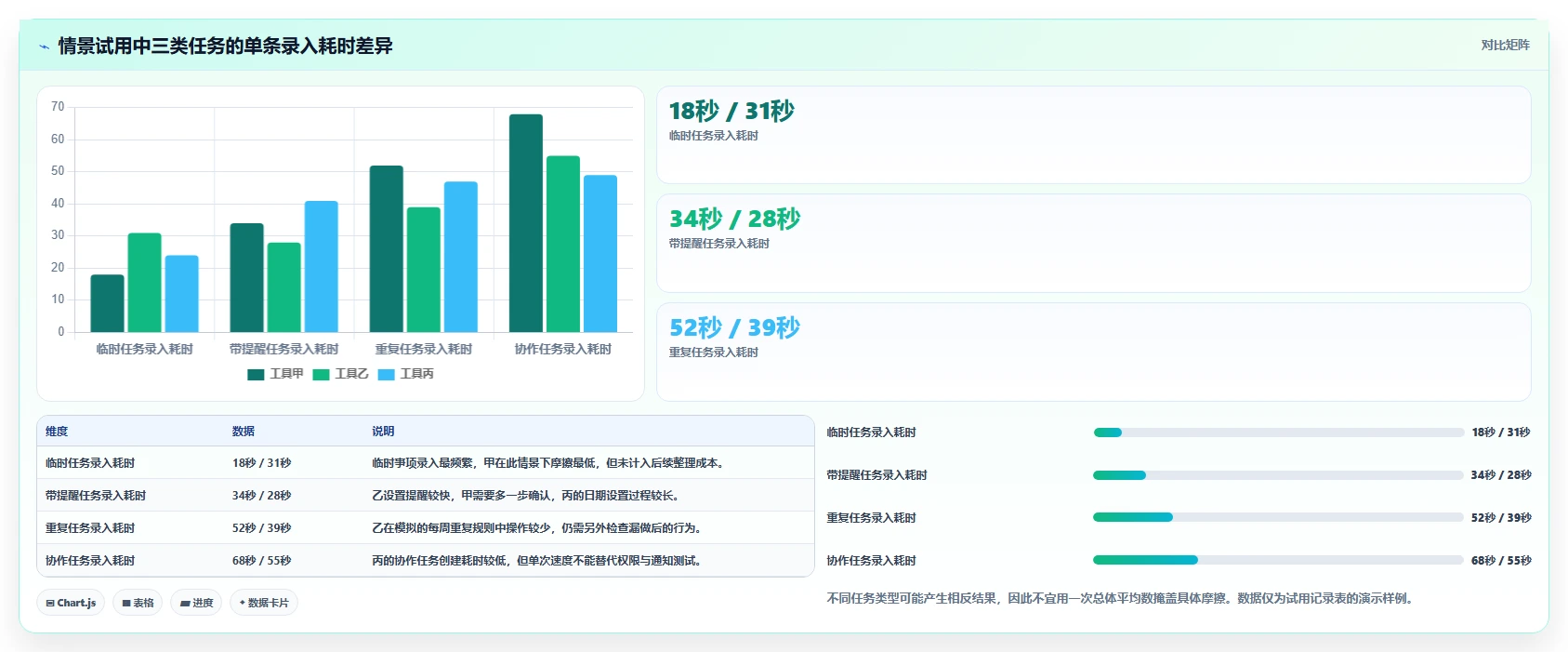Click the 52秒 / 39秒 data card
The image size is (1568, 652).
1093,352
